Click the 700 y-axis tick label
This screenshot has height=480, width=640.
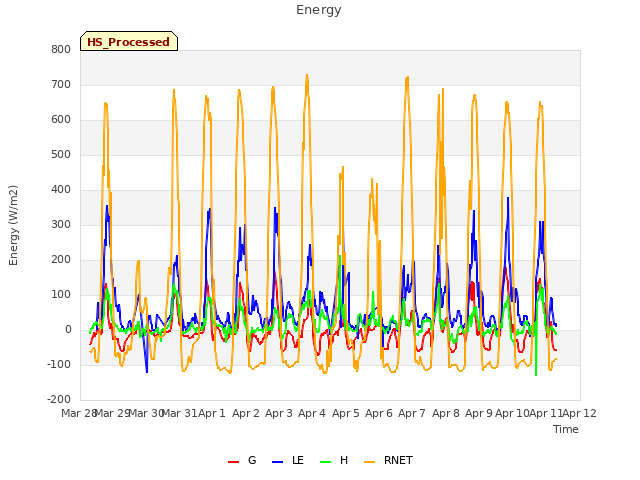61,85
